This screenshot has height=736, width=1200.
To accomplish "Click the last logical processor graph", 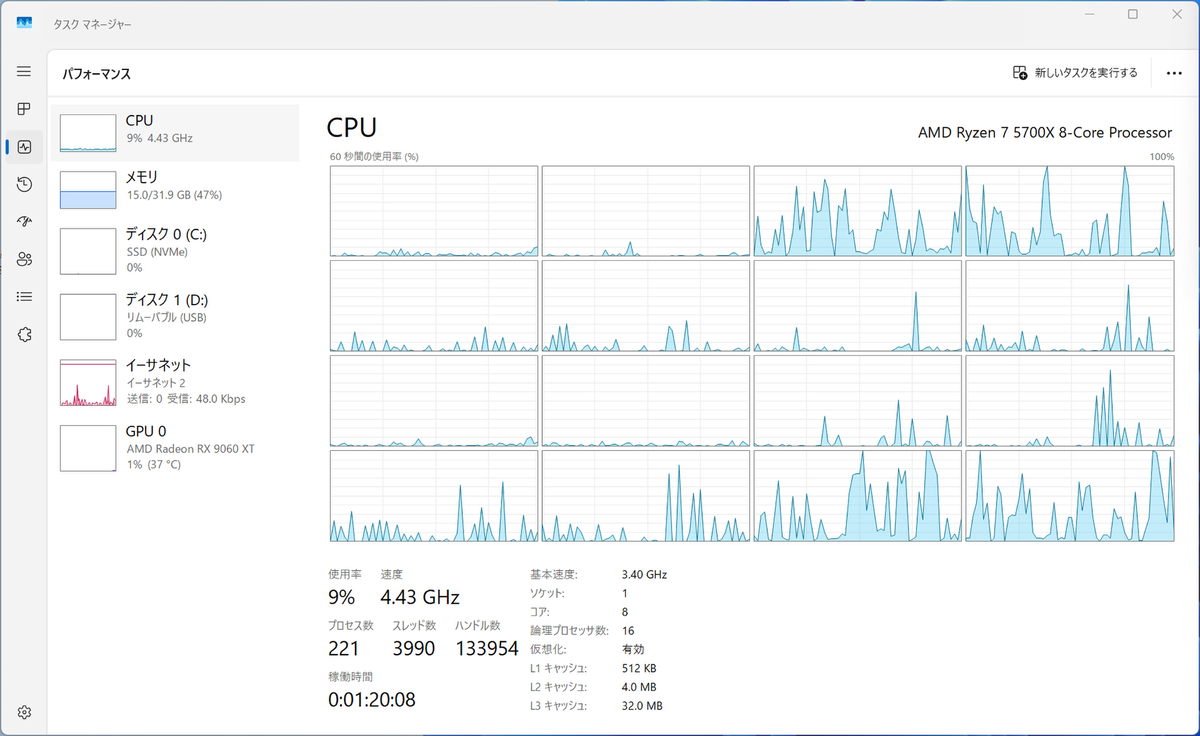I will pyautogui.click(x=1070, y=496).
